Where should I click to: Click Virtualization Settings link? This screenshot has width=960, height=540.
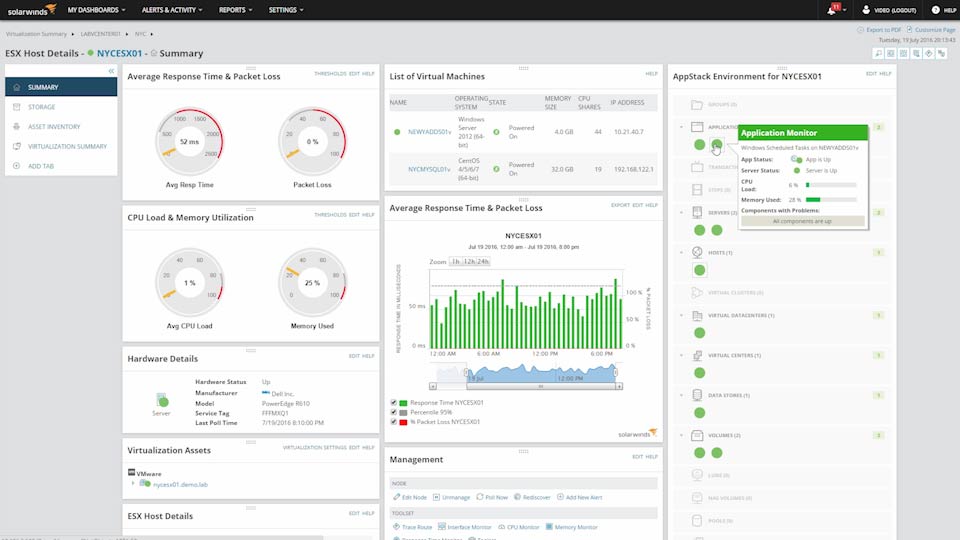(x=314, y=448)
